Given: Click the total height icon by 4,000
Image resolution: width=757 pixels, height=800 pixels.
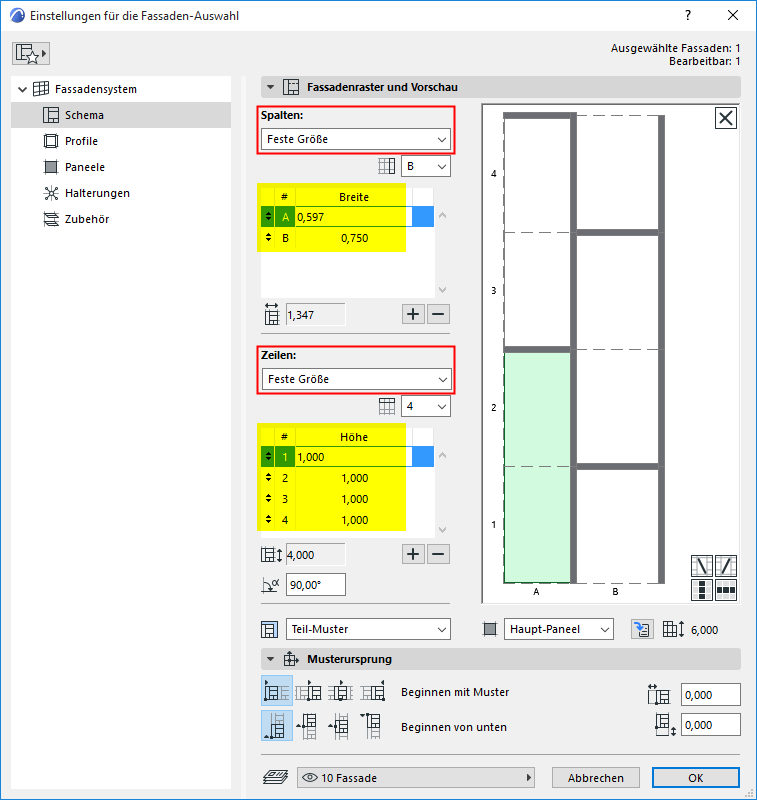Looking at the screenshot, I should [x=271, y=555].
